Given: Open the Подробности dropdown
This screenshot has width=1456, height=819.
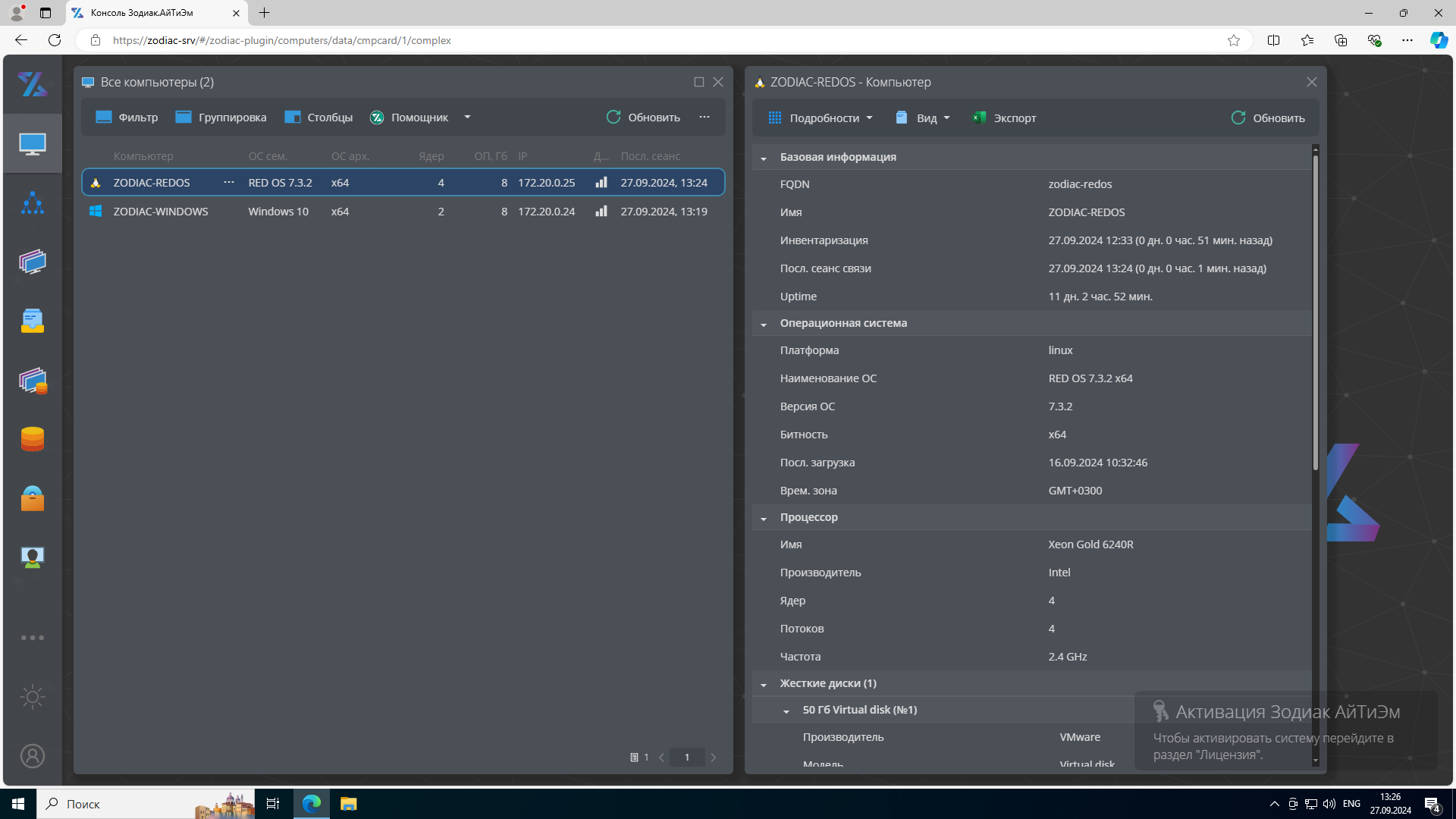Looking at the screenshot, I should click(820, 118).
